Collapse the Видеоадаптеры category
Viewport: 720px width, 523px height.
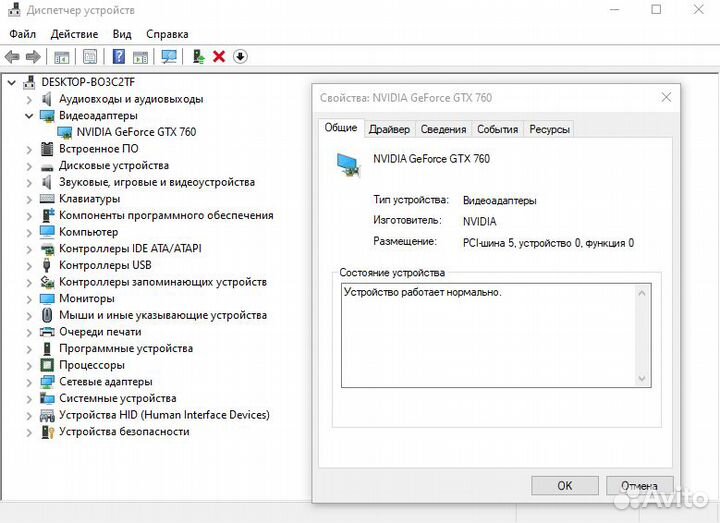tap(29, 116)
